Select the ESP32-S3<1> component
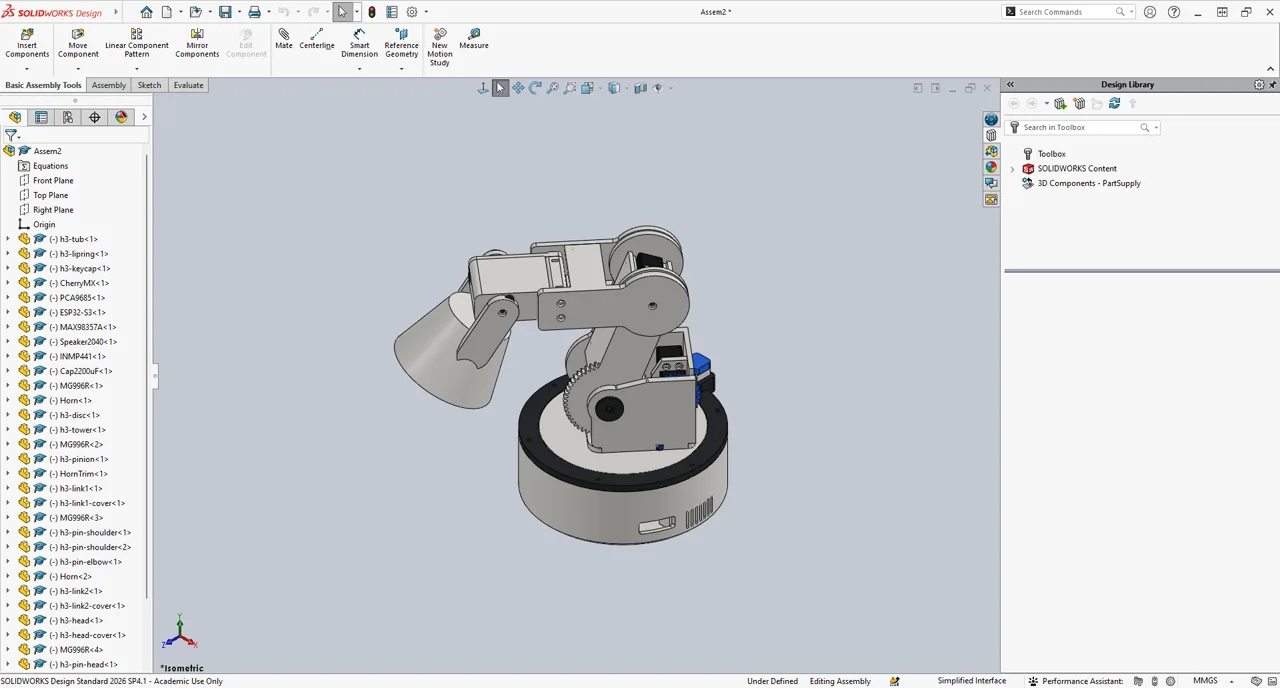 [x=82, y=313]
